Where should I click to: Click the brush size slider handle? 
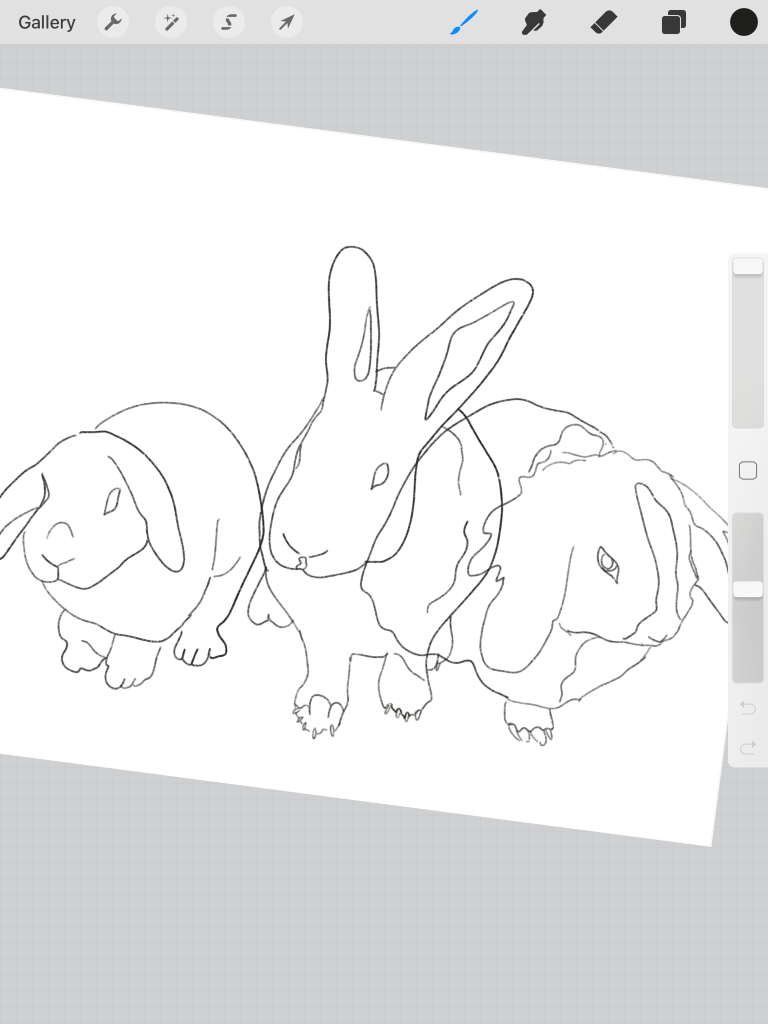747,267
